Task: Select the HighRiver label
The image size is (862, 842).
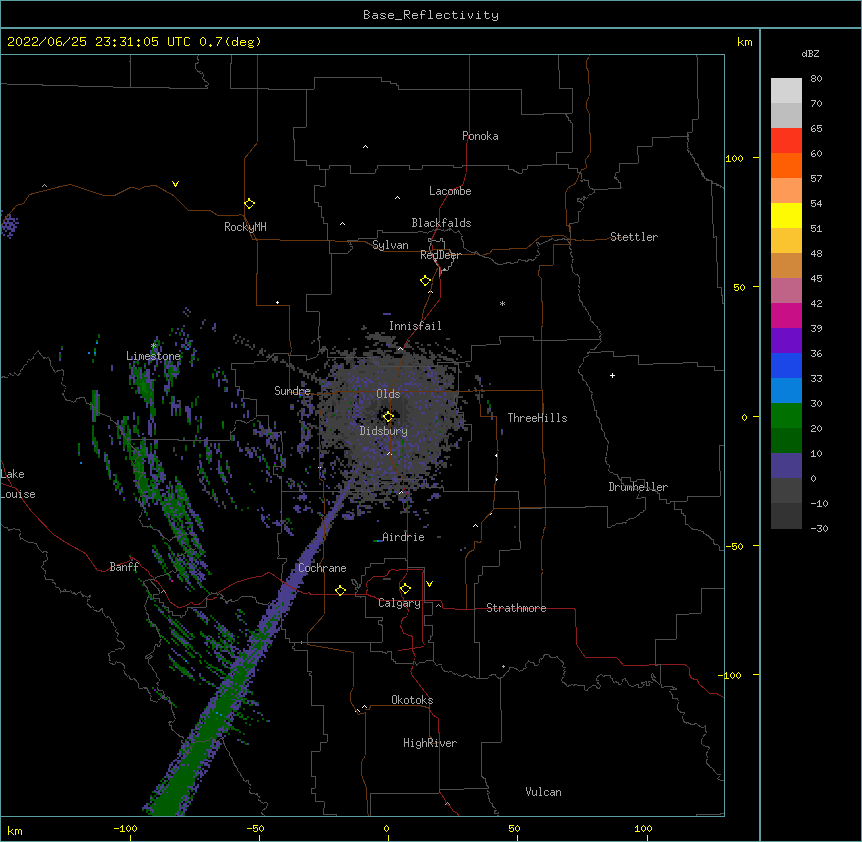Action: (430, 743)
